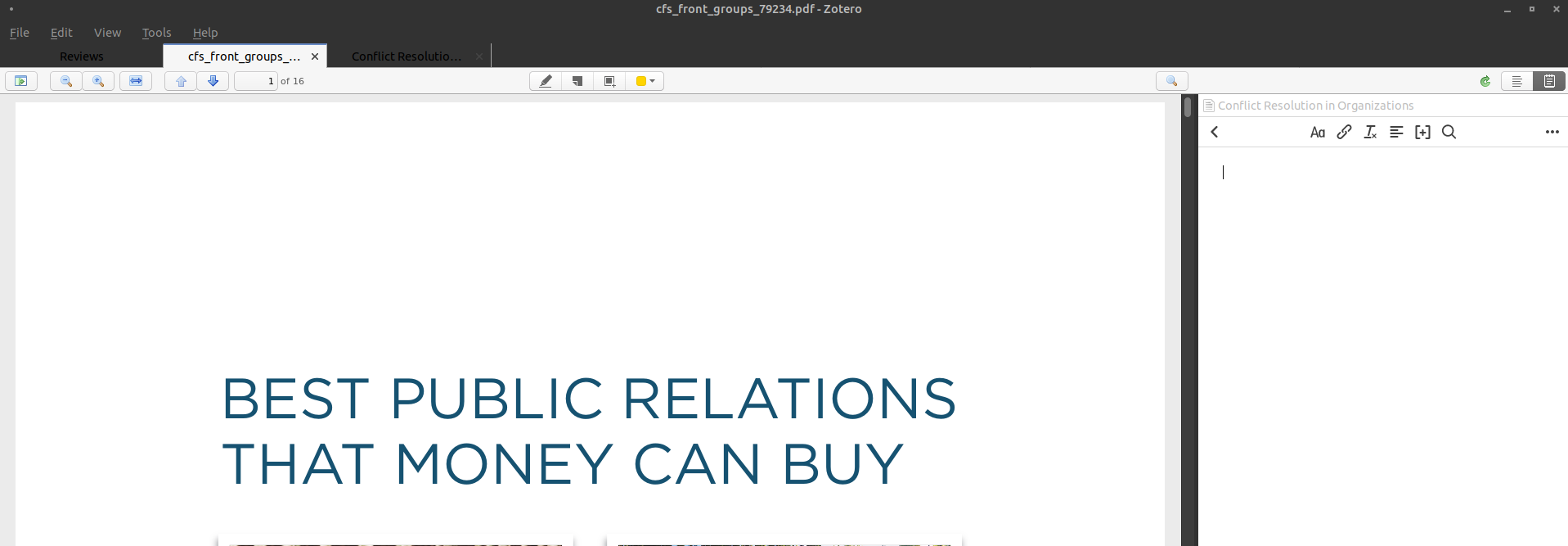Open the note editor more options menu
The height and width of the screenshot is (546, 1568).
coord(1552,133)
